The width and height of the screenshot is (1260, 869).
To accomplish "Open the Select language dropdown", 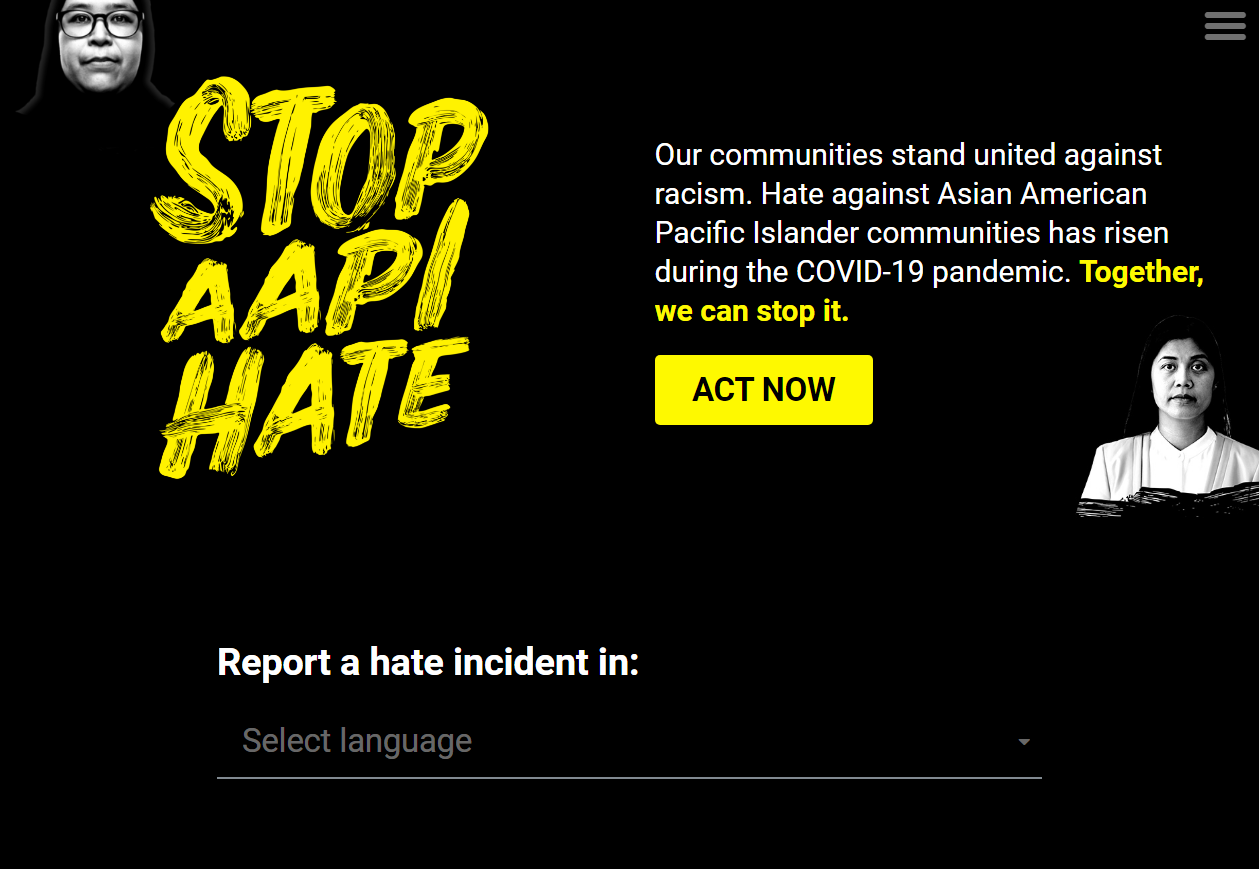I will pos(629,742).
